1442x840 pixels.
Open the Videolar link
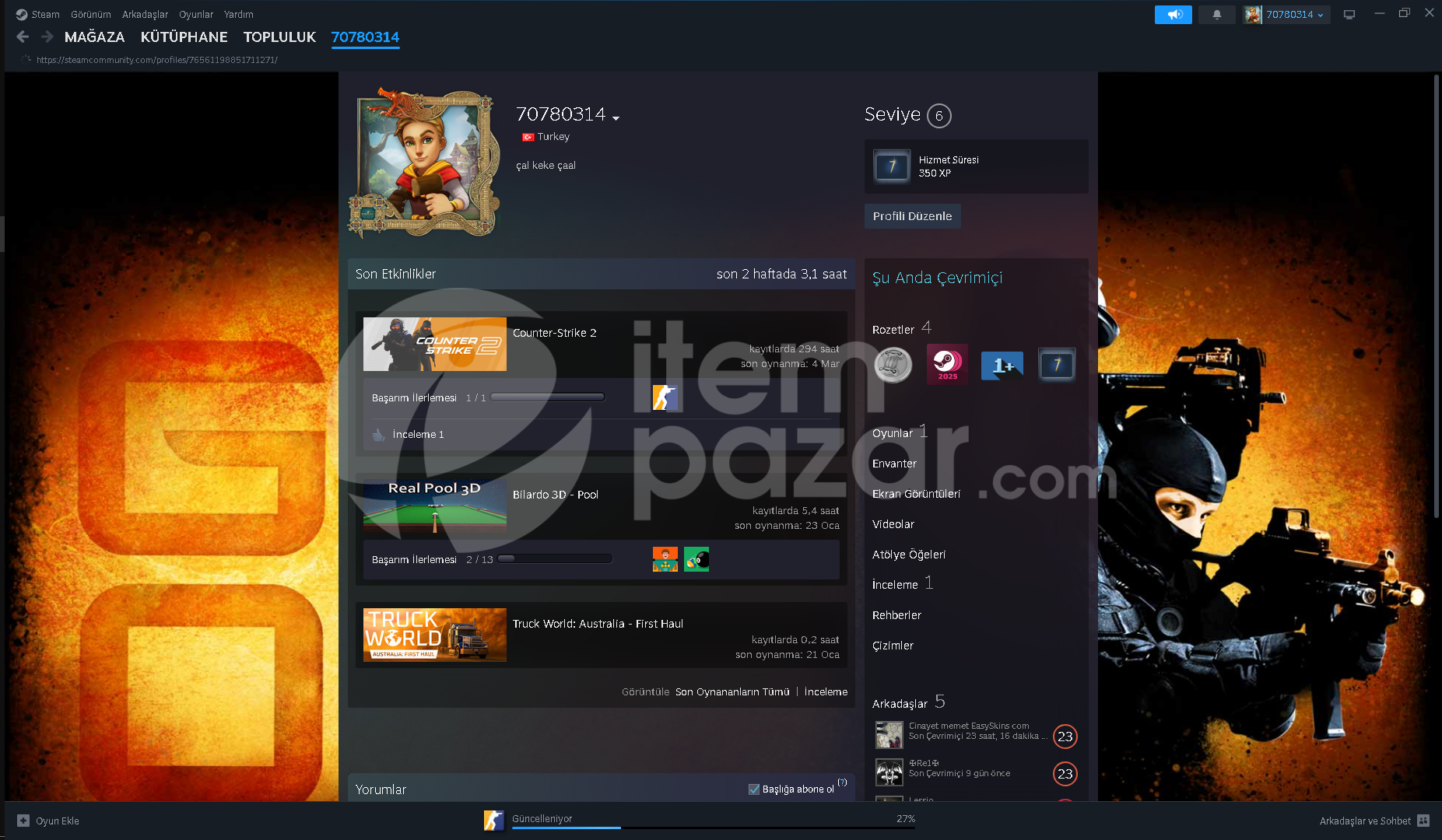click(x=893, y=524)
